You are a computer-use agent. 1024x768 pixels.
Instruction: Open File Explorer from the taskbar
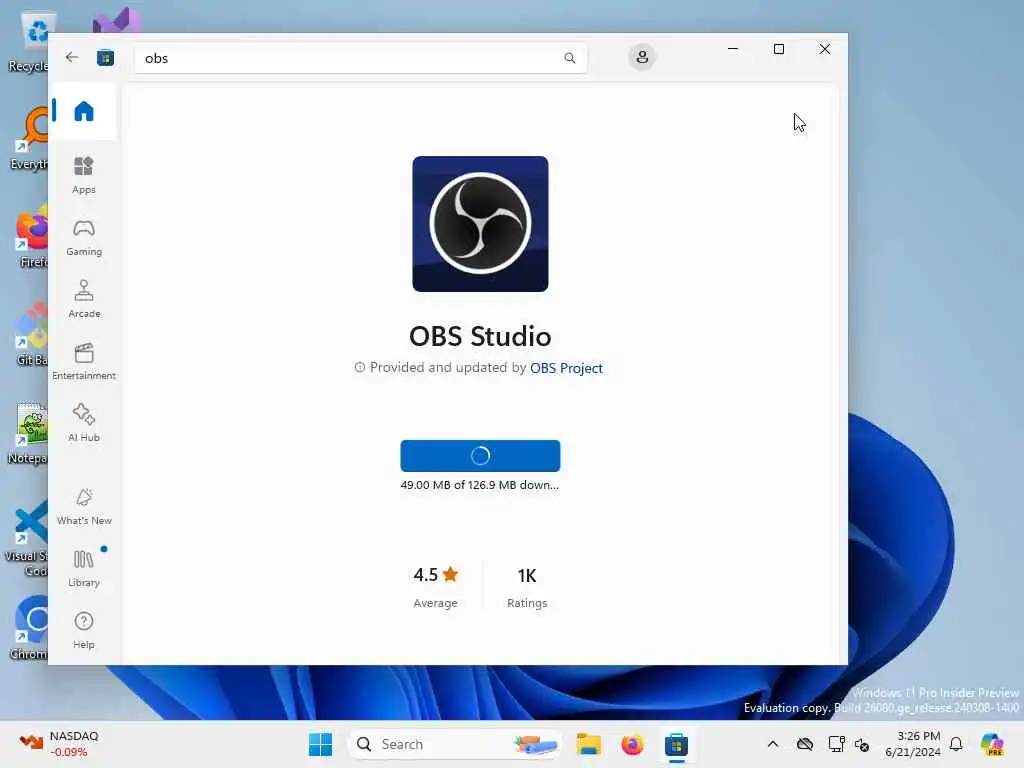(x=588, y=744)
